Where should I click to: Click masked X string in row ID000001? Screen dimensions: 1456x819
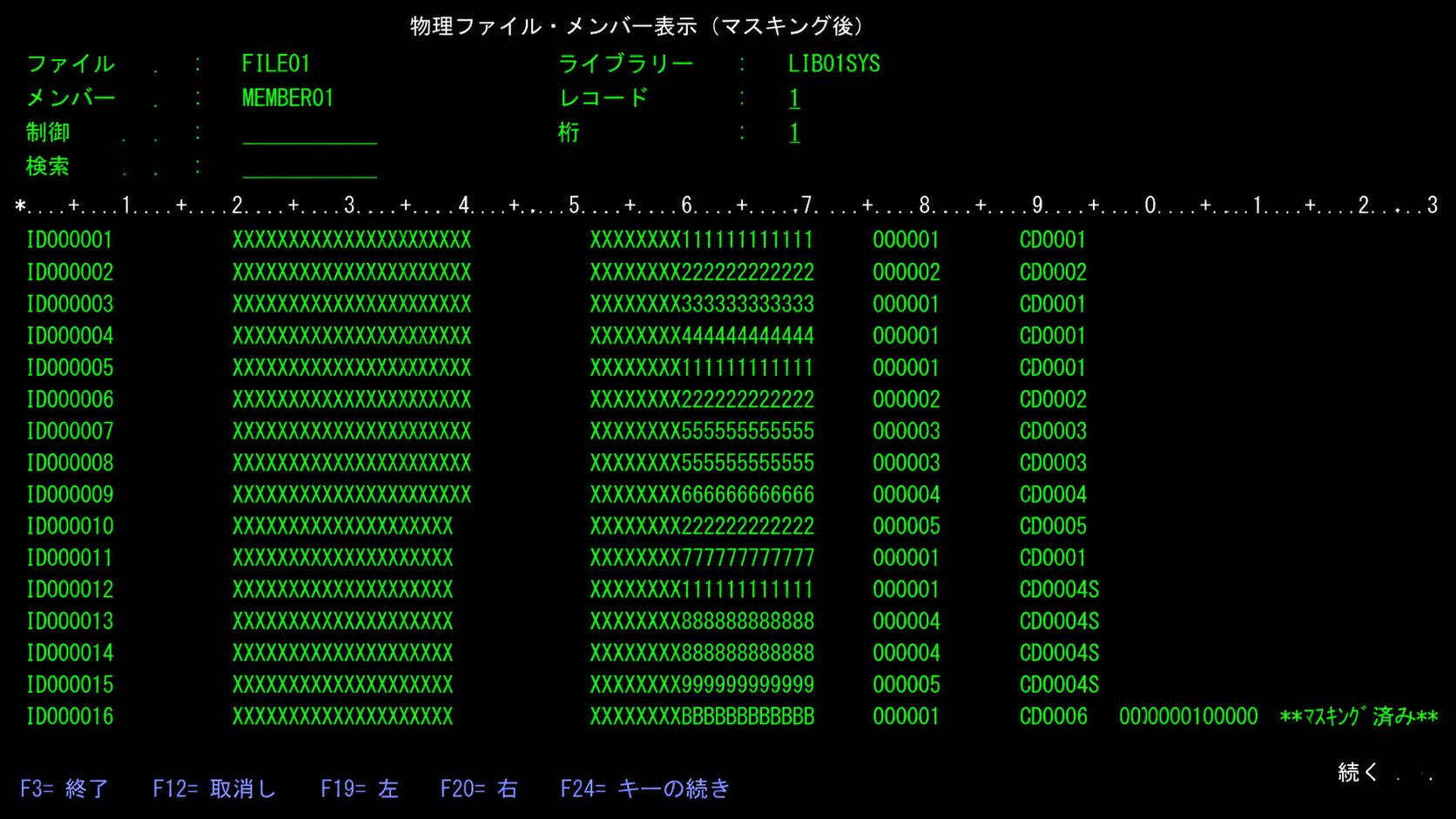click(352, 240)
